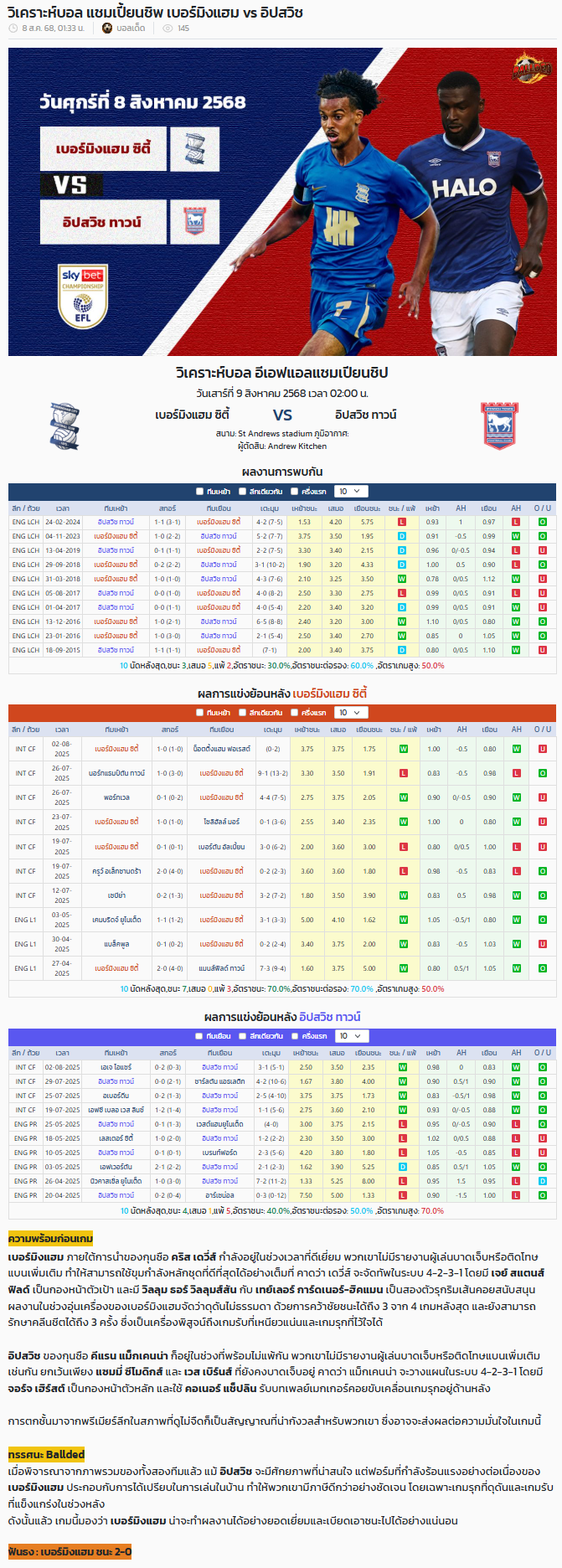Click bold name คีแรน แม็คเคนน่า
This screenshot has height=1568, width=562.
click(x=128, y=1355)
